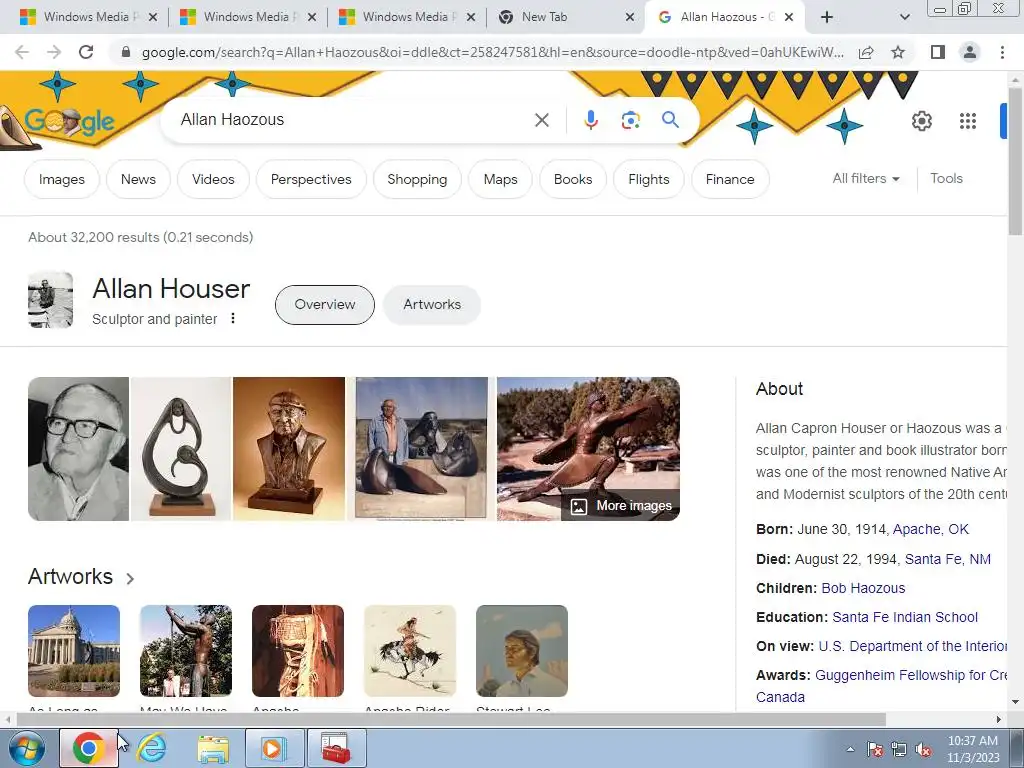The height and width of the screenshot is (768, 1024).
Task: Open the Google apps grid
Action: 968,121
